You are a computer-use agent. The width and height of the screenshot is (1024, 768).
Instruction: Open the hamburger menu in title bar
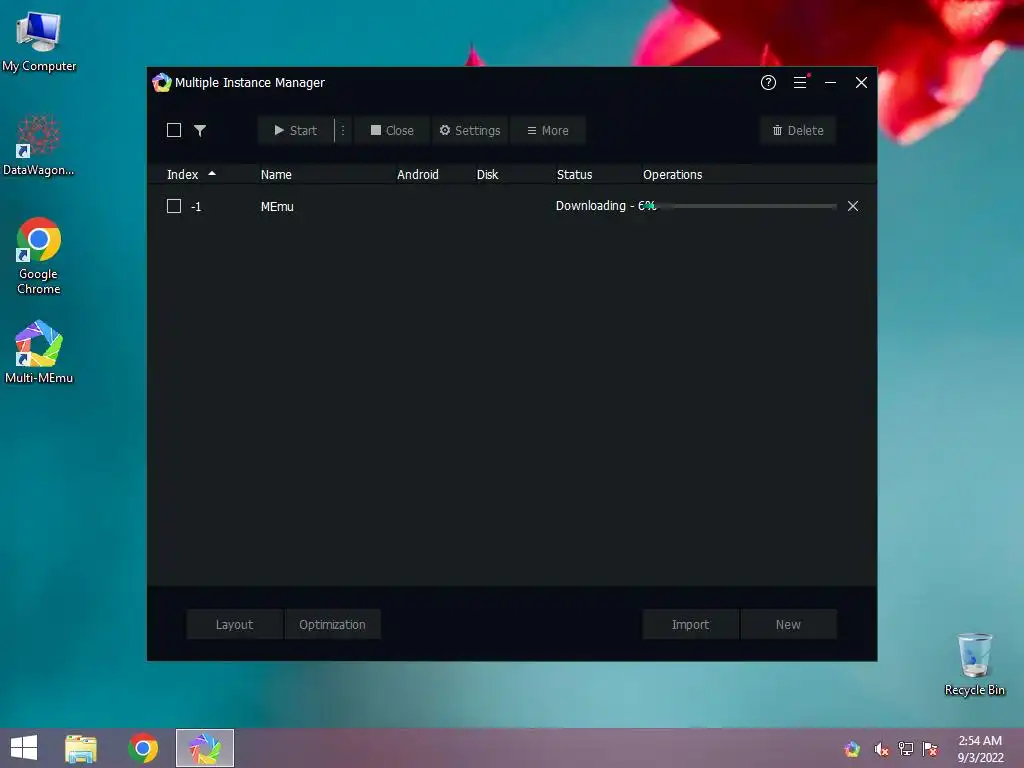[x=800, y=83]
